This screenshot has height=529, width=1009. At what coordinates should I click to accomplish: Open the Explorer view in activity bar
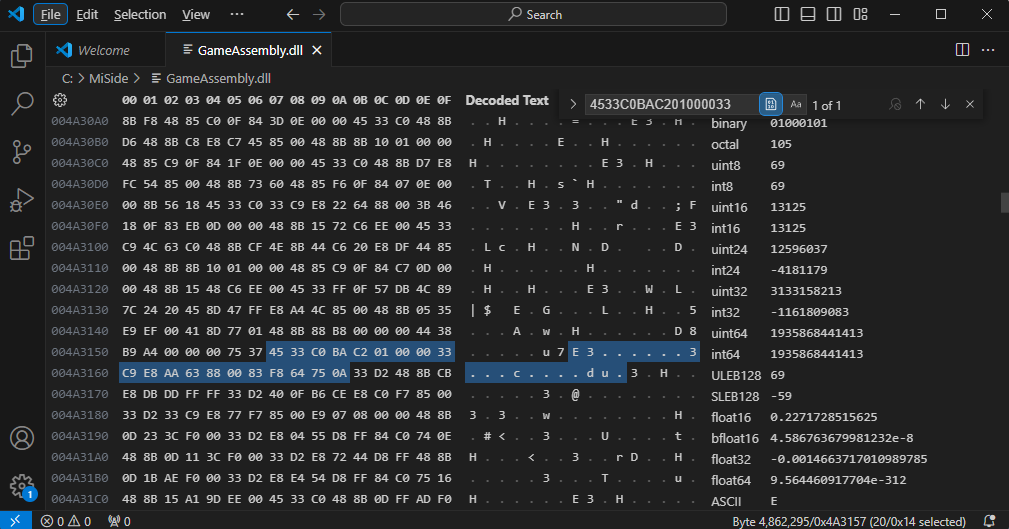[x=22, y=56]
